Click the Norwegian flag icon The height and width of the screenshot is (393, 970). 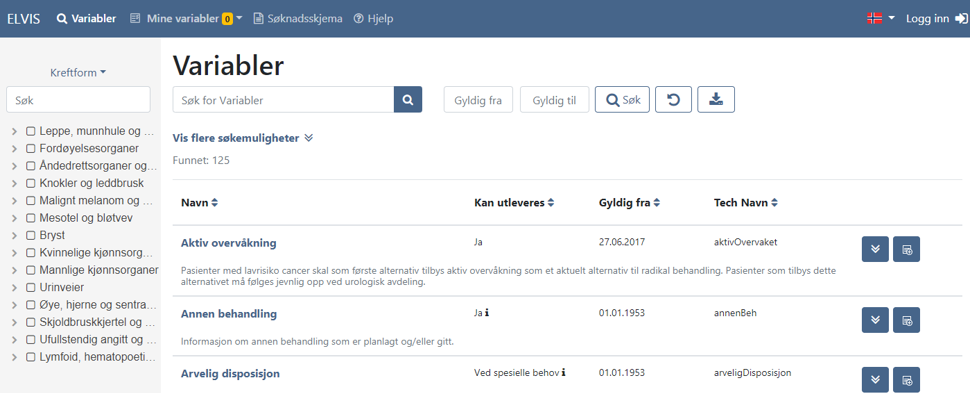click(x=875, y=19)
